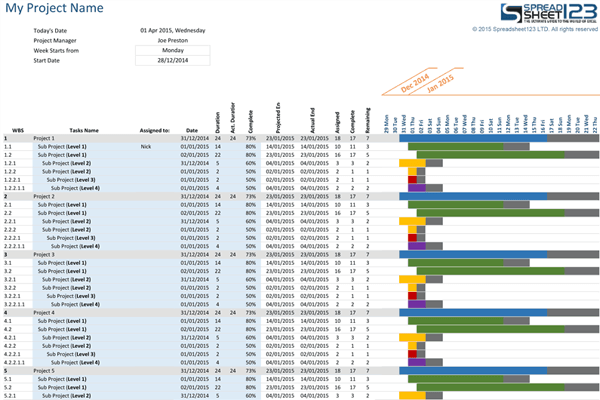Select the Week Starts from Monday field
The height and width of the screenshot is (400, 600).
(x=172, y=48)
